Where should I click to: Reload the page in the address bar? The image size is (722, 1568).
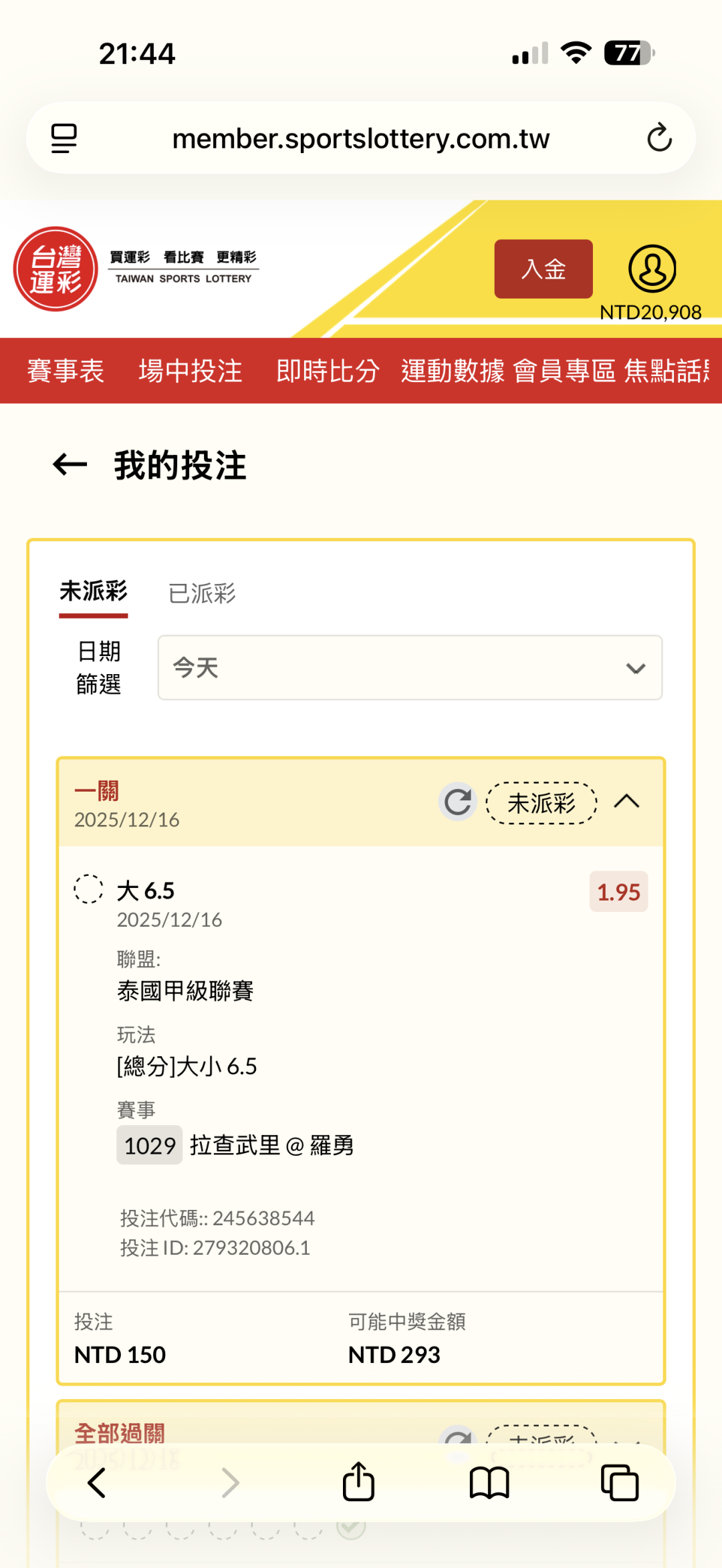(x=659, y=138)
